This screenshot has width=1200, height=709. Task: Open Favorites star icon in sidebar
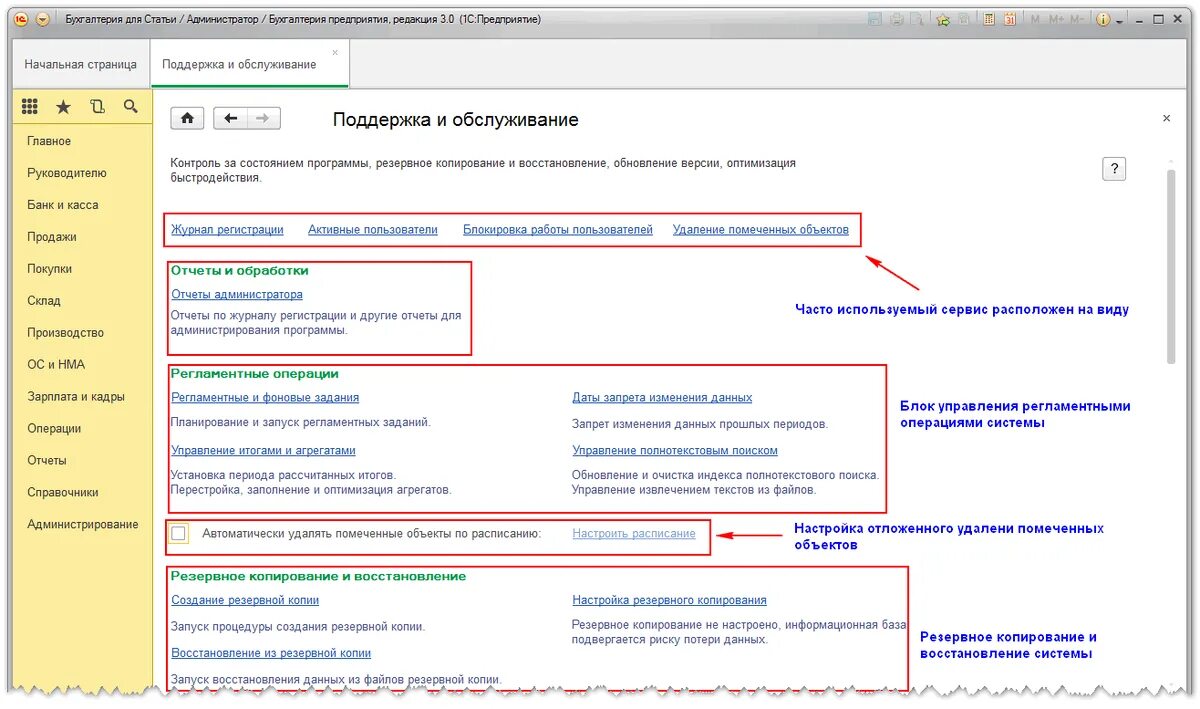[63, 106]
